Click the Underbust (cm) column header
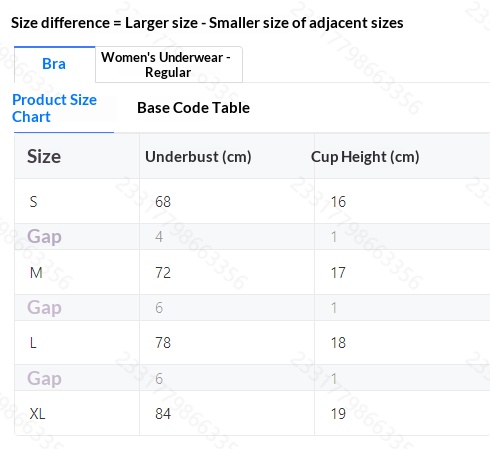Screen dimensions: 490x449 pos(198,157)
